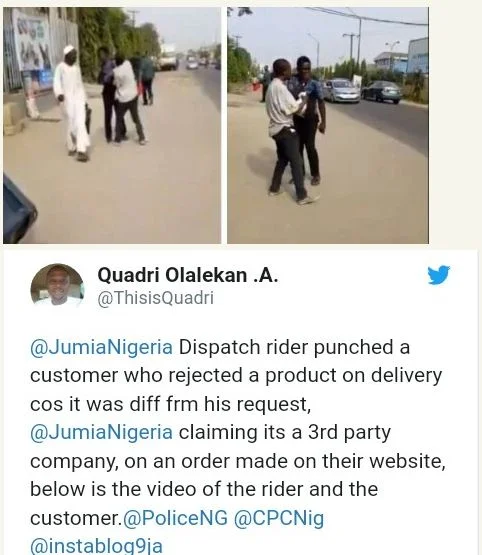
Task: Click the man in white robe
Action: click(x=73, y=103)
